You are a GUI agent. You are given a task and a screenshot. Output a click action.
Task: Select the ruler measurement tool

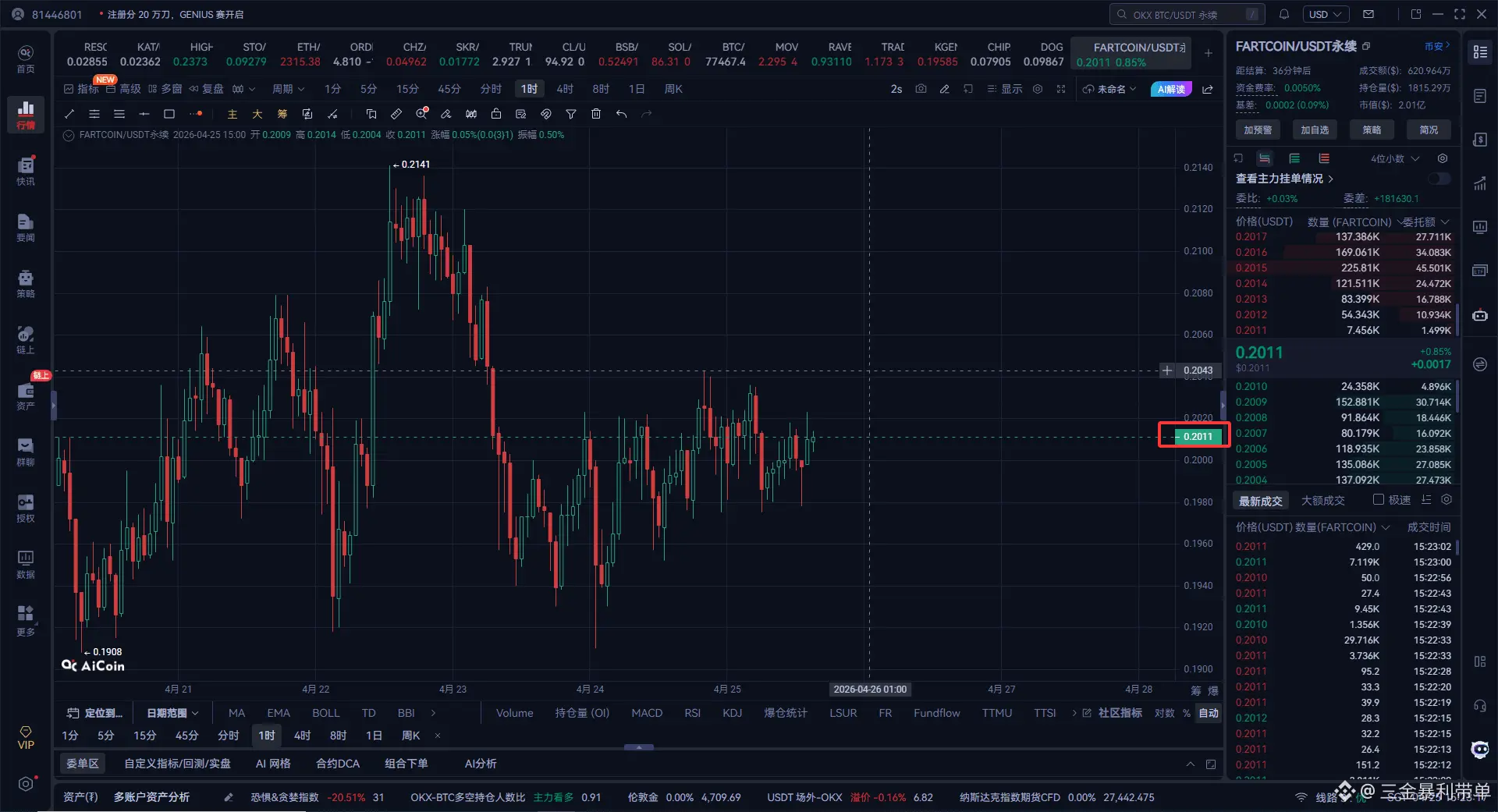(396, 114)
